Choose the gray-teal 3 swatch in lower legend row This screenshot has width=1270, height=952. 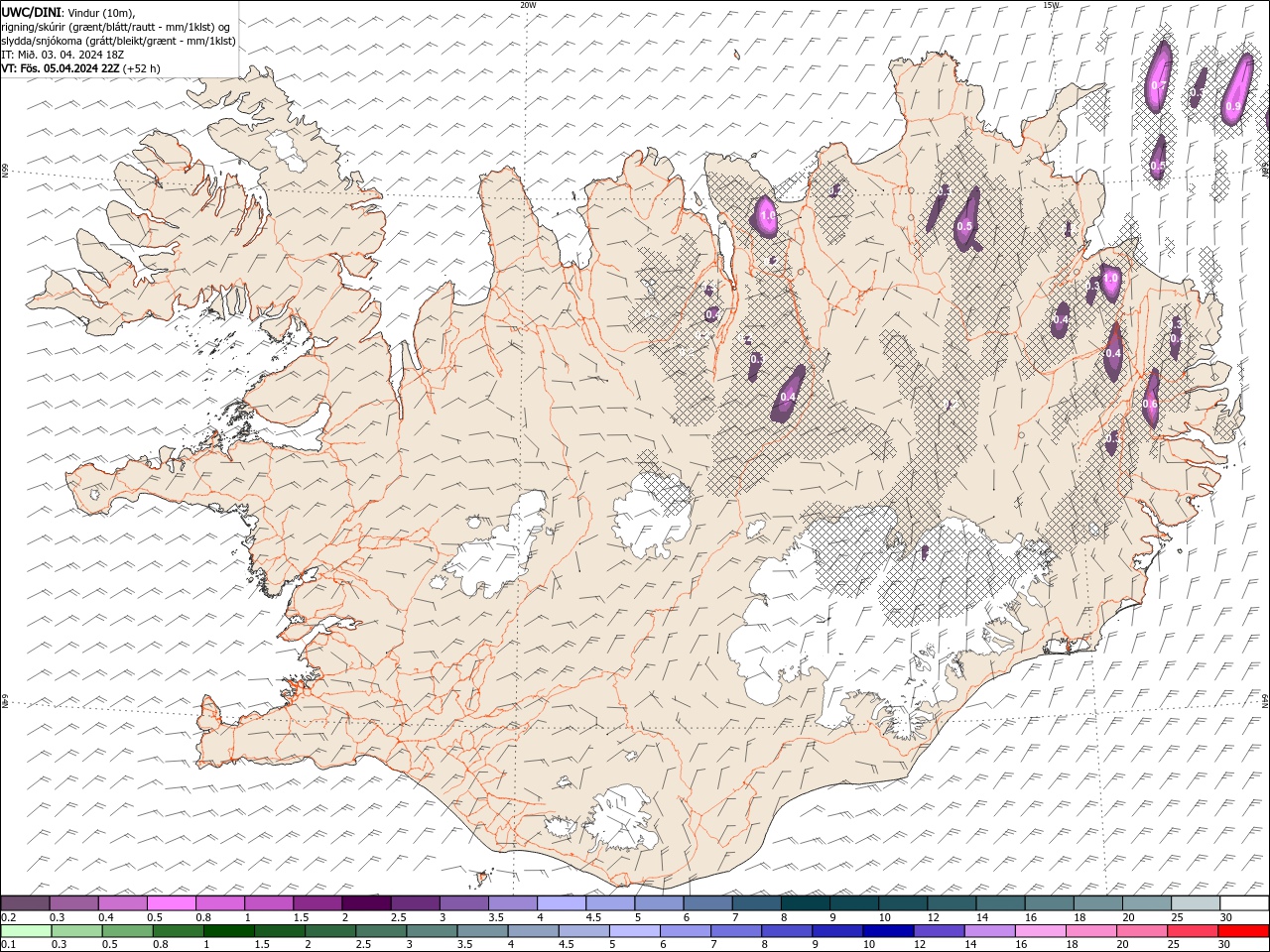click(432, 931)
